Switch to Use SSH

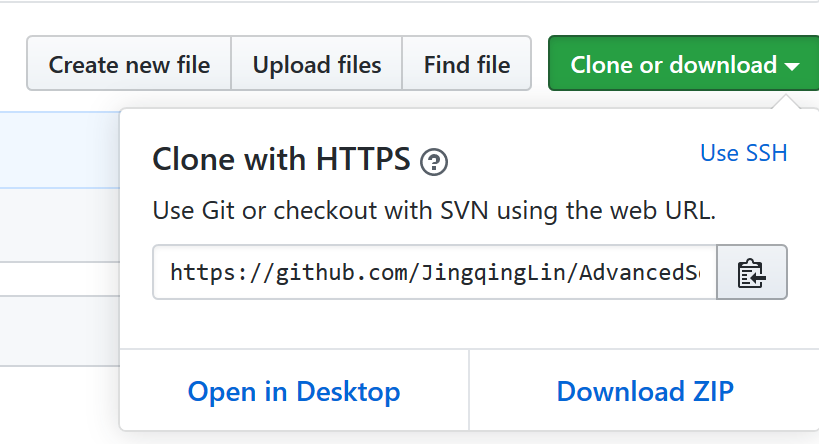tap(743, 153)
